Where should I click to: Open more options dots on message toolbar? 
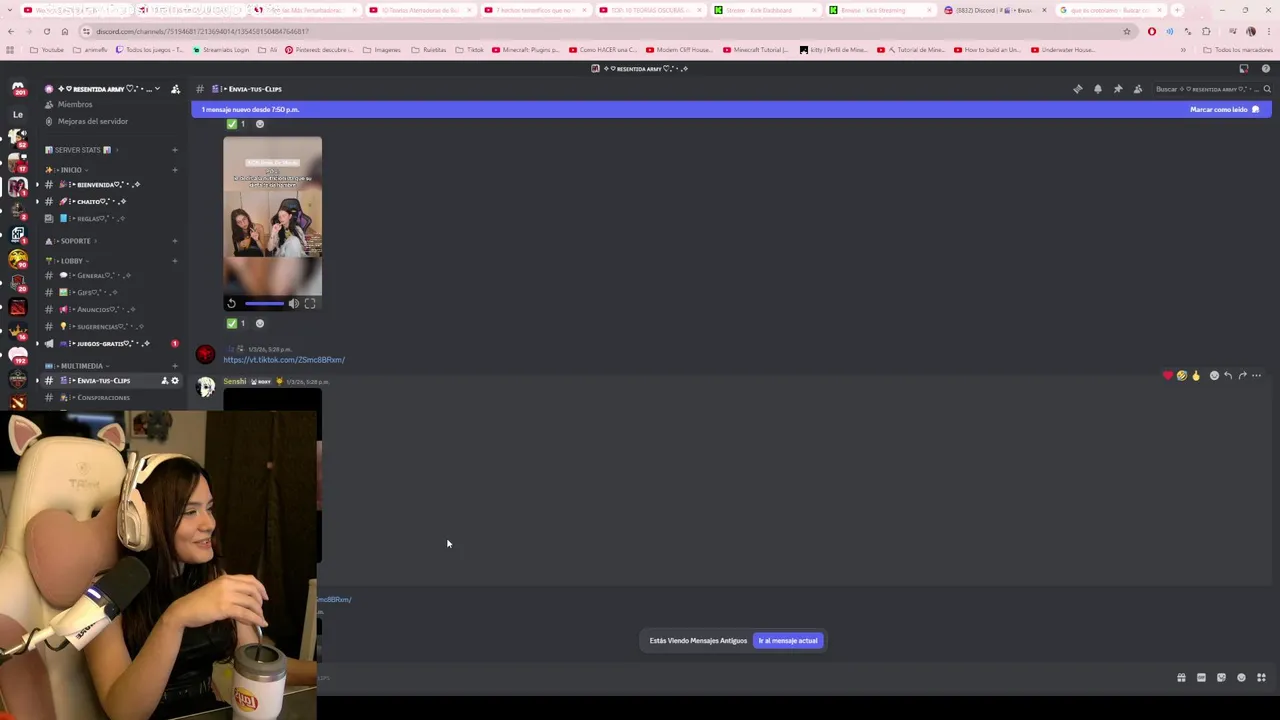[1257, 376]
